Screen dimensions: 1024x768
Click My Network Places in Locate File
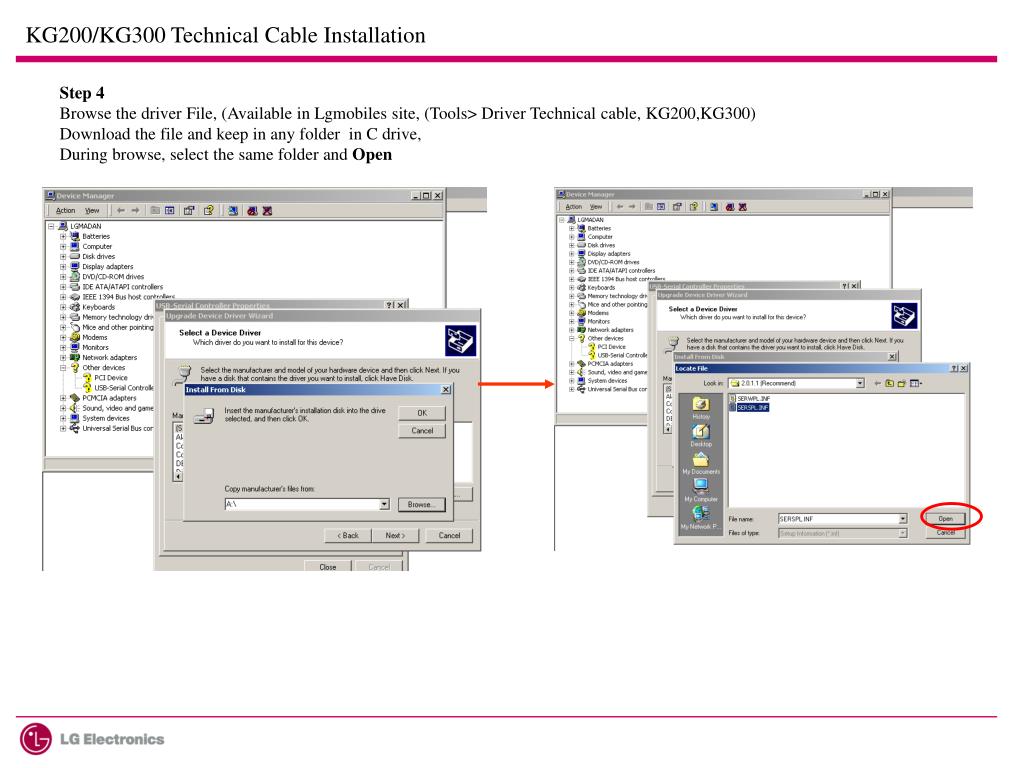tap(701, 518)
